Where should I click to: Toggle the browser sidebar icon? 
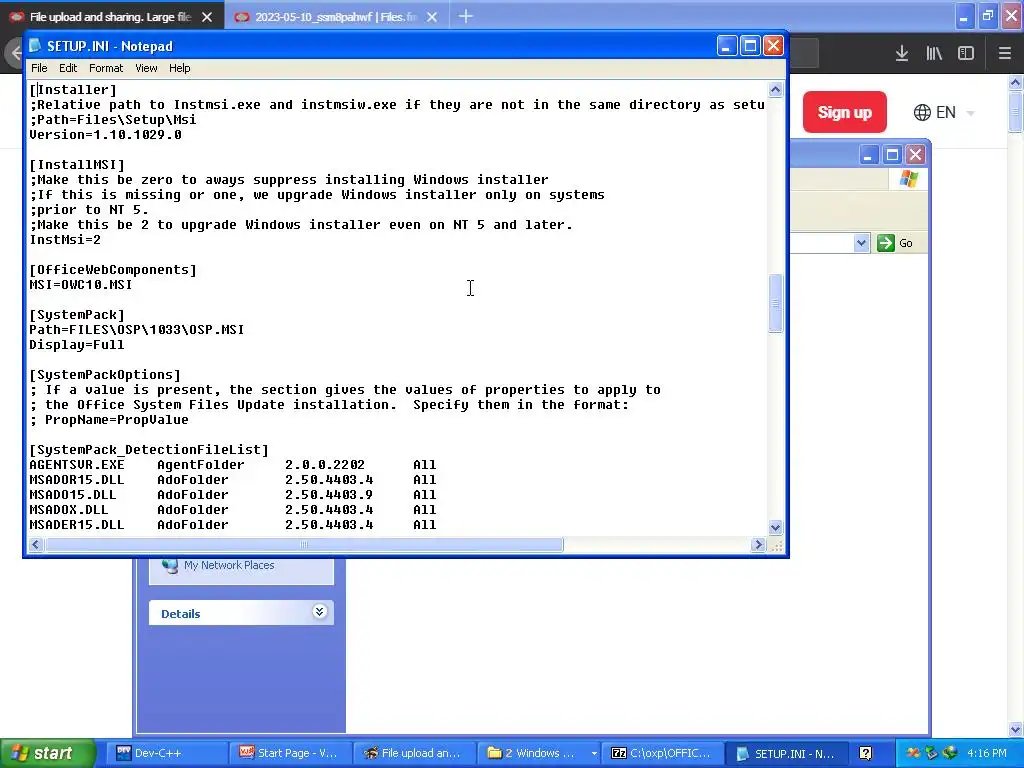point(966,54)
